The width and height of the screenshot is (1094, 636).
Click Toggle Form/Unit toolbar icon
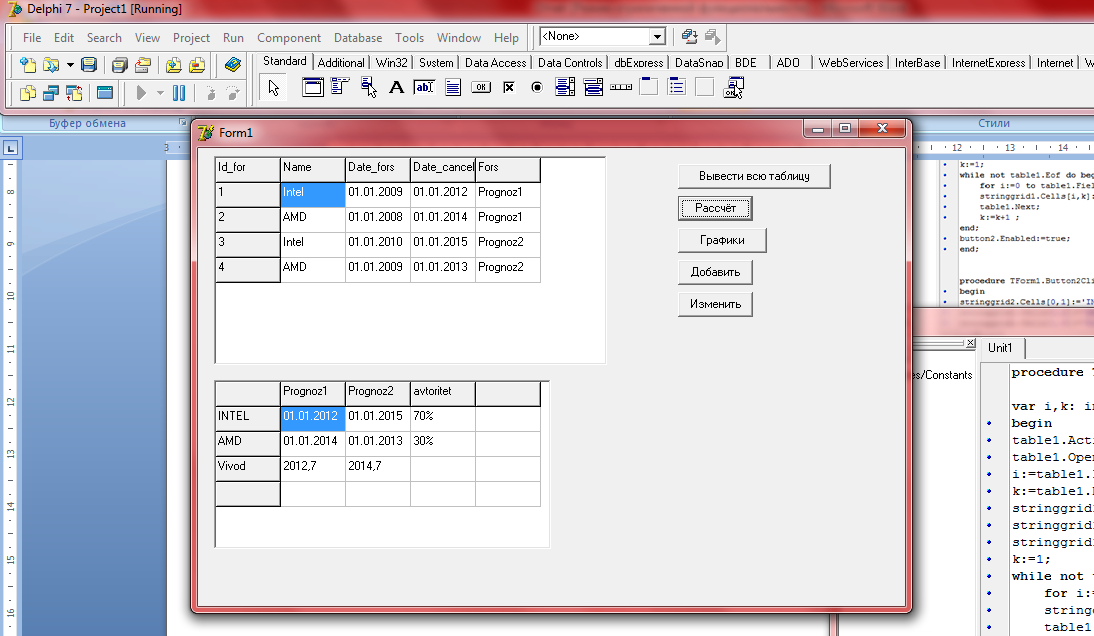(74, 93)
